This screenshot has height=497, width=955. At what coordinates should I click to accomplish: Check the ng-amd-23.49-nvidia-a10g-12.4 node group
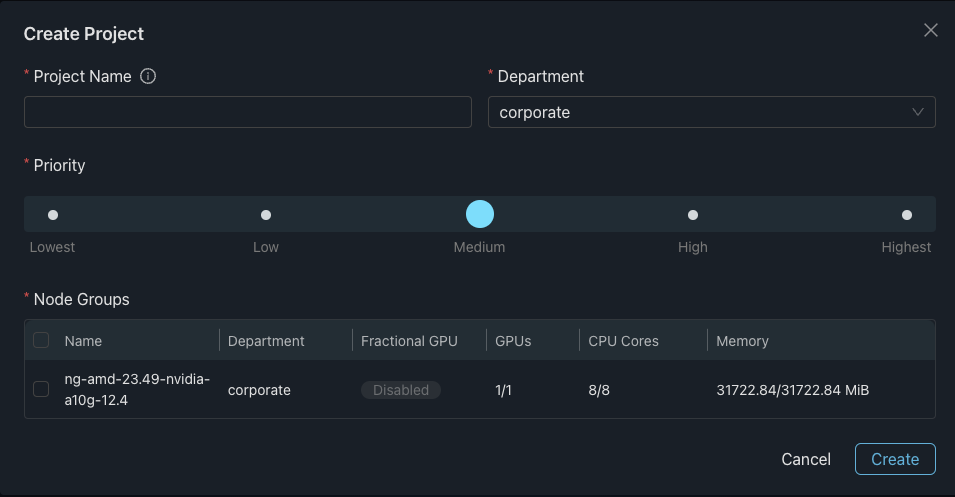coord(41,389)
